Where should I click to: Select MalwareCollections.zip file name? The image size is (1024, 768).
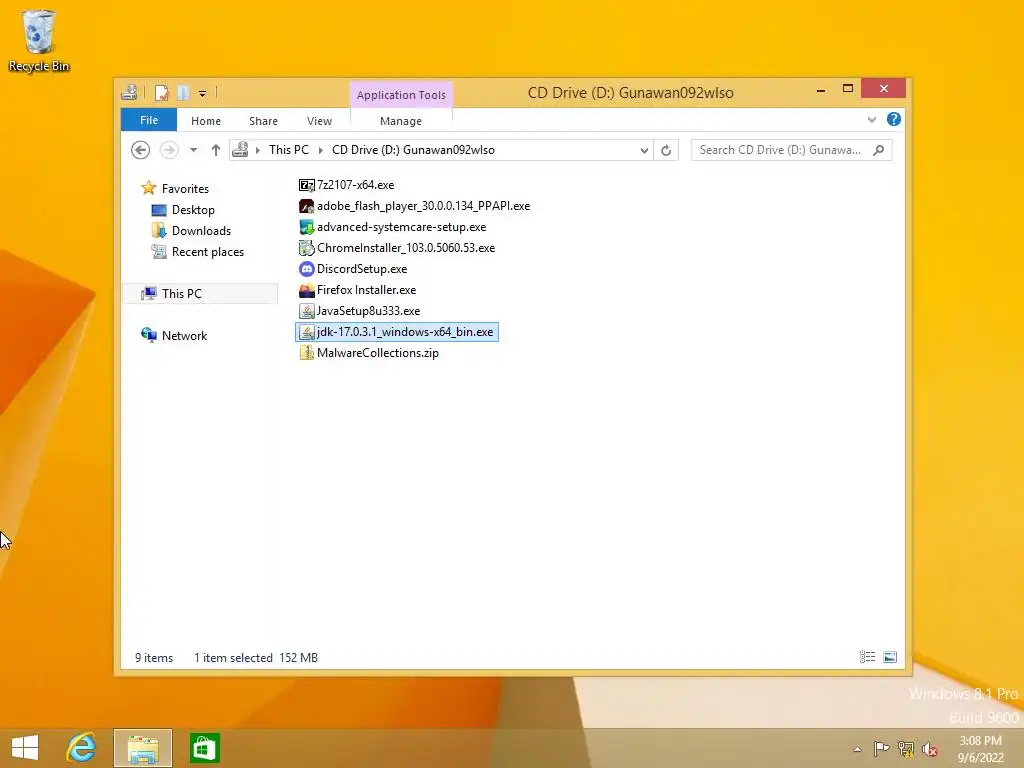coord(377,353)
